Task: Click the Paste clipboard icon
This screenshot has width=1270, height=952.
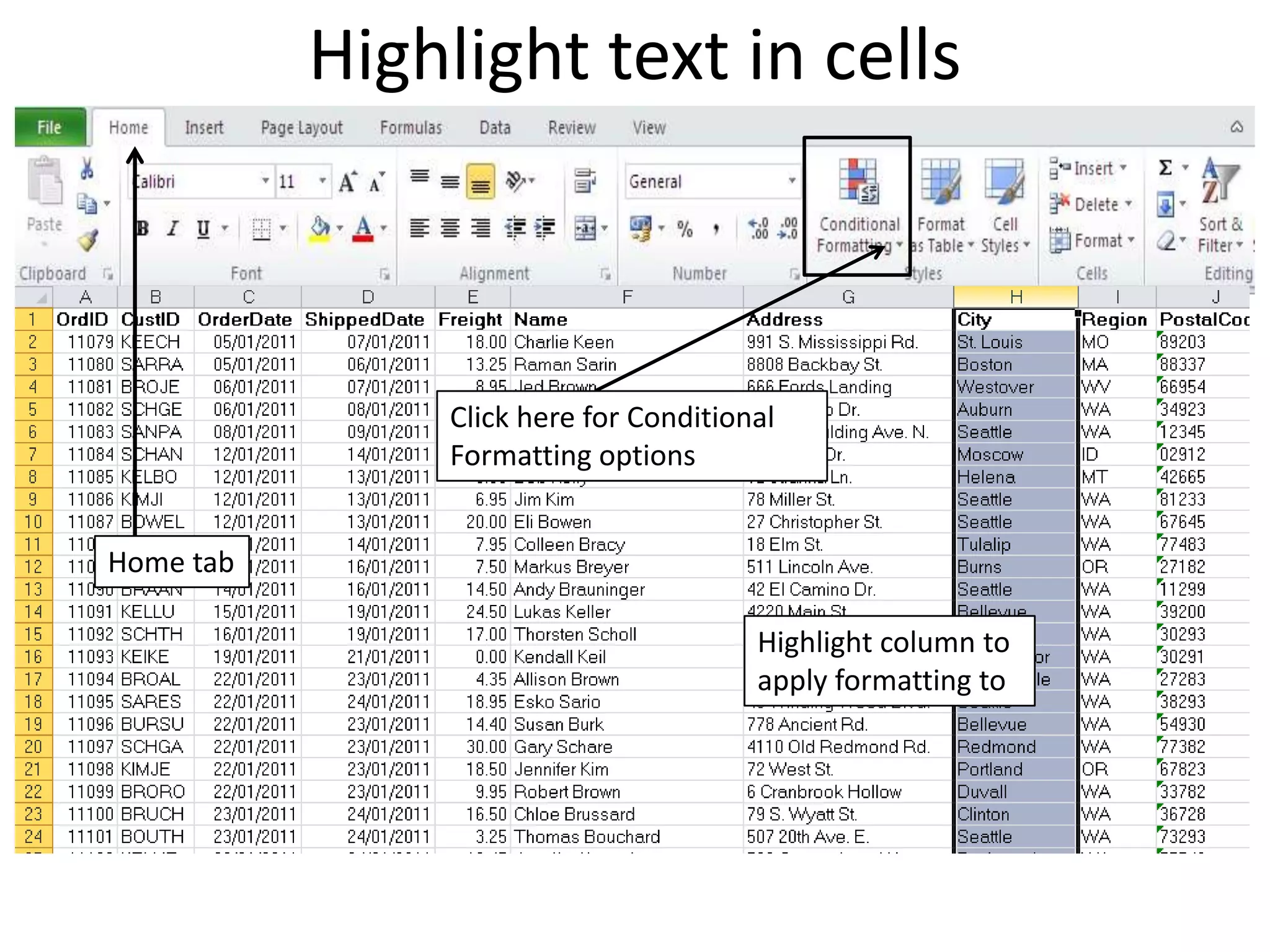Action: [45, 182]
